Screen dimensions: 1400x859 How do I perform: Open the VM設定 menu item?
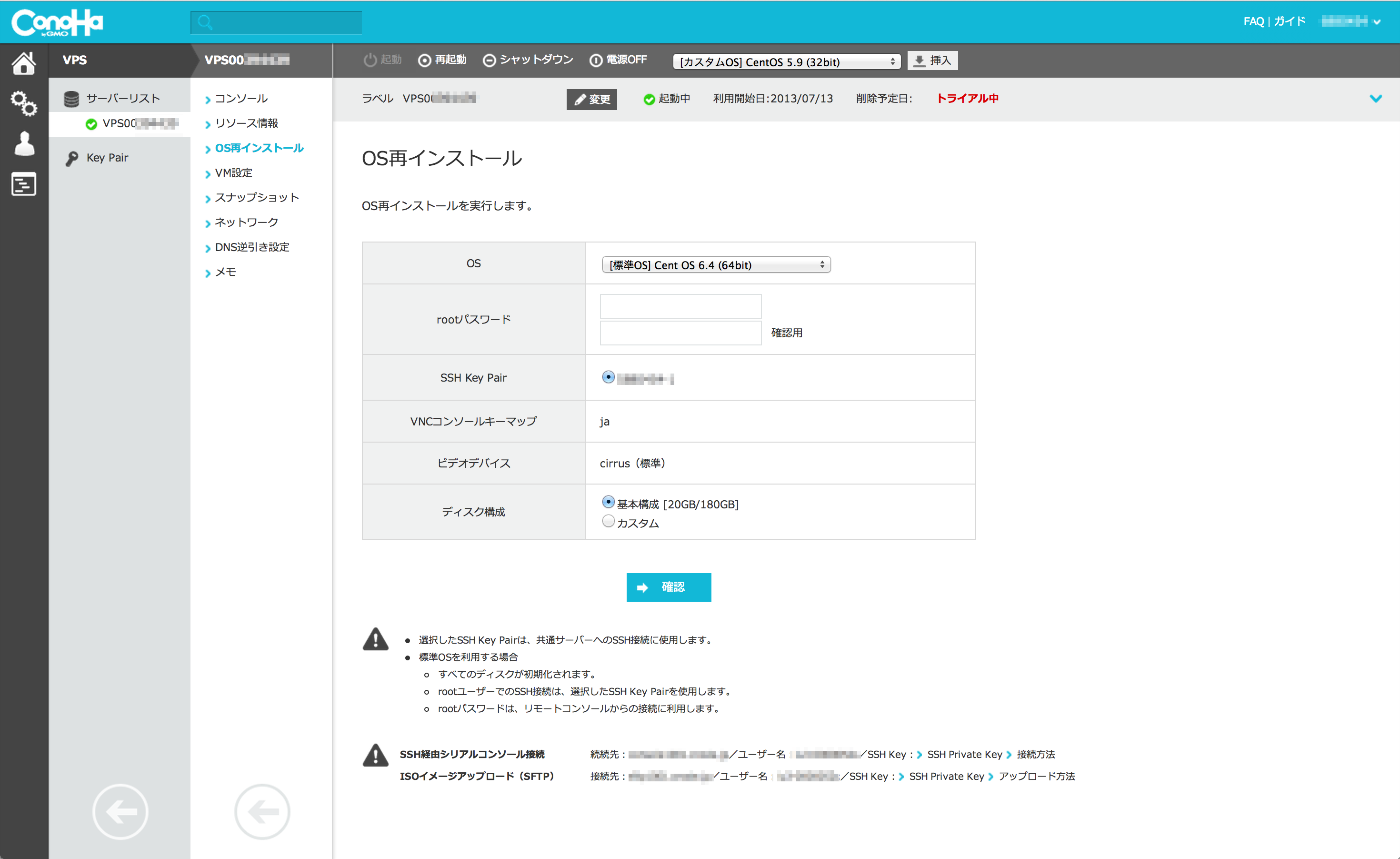pos(233,173)
